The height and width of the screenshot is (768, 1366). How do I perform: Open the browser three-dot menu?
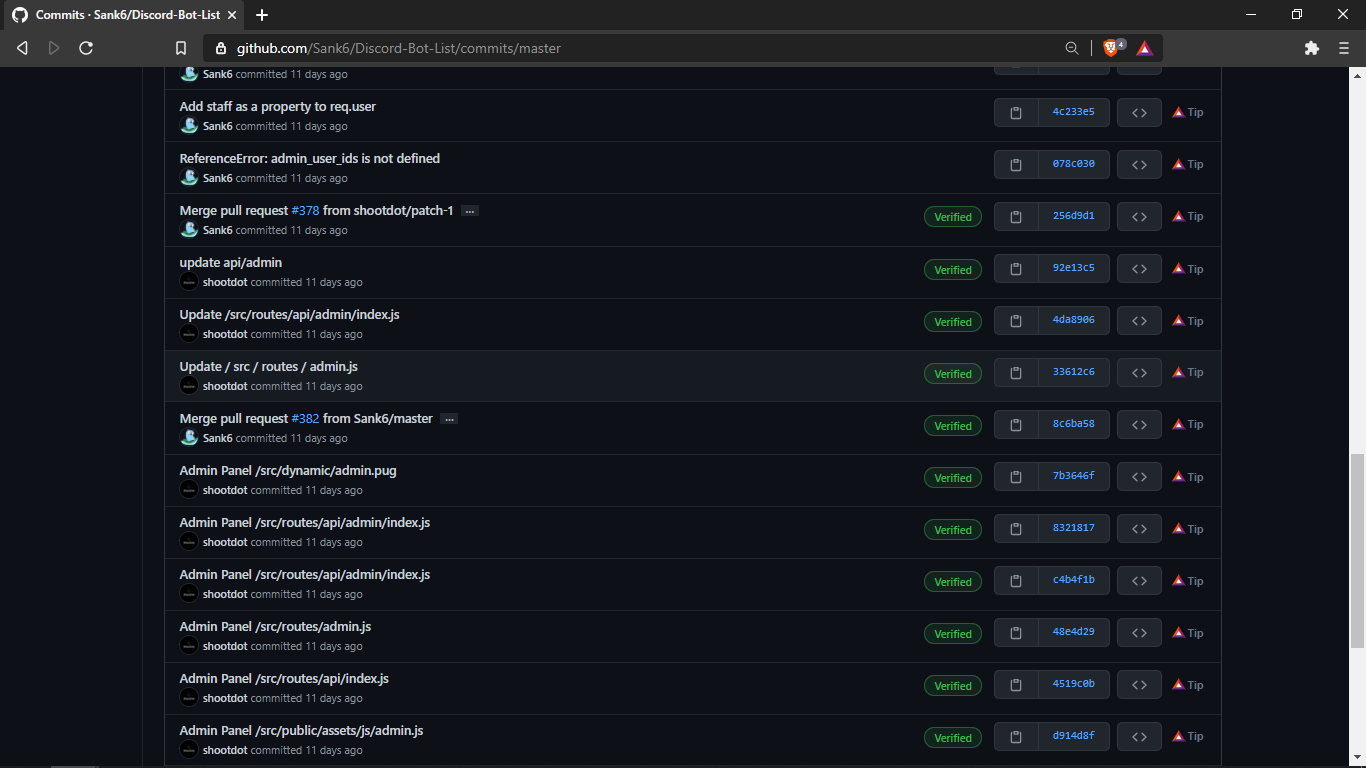[1343, 47]
